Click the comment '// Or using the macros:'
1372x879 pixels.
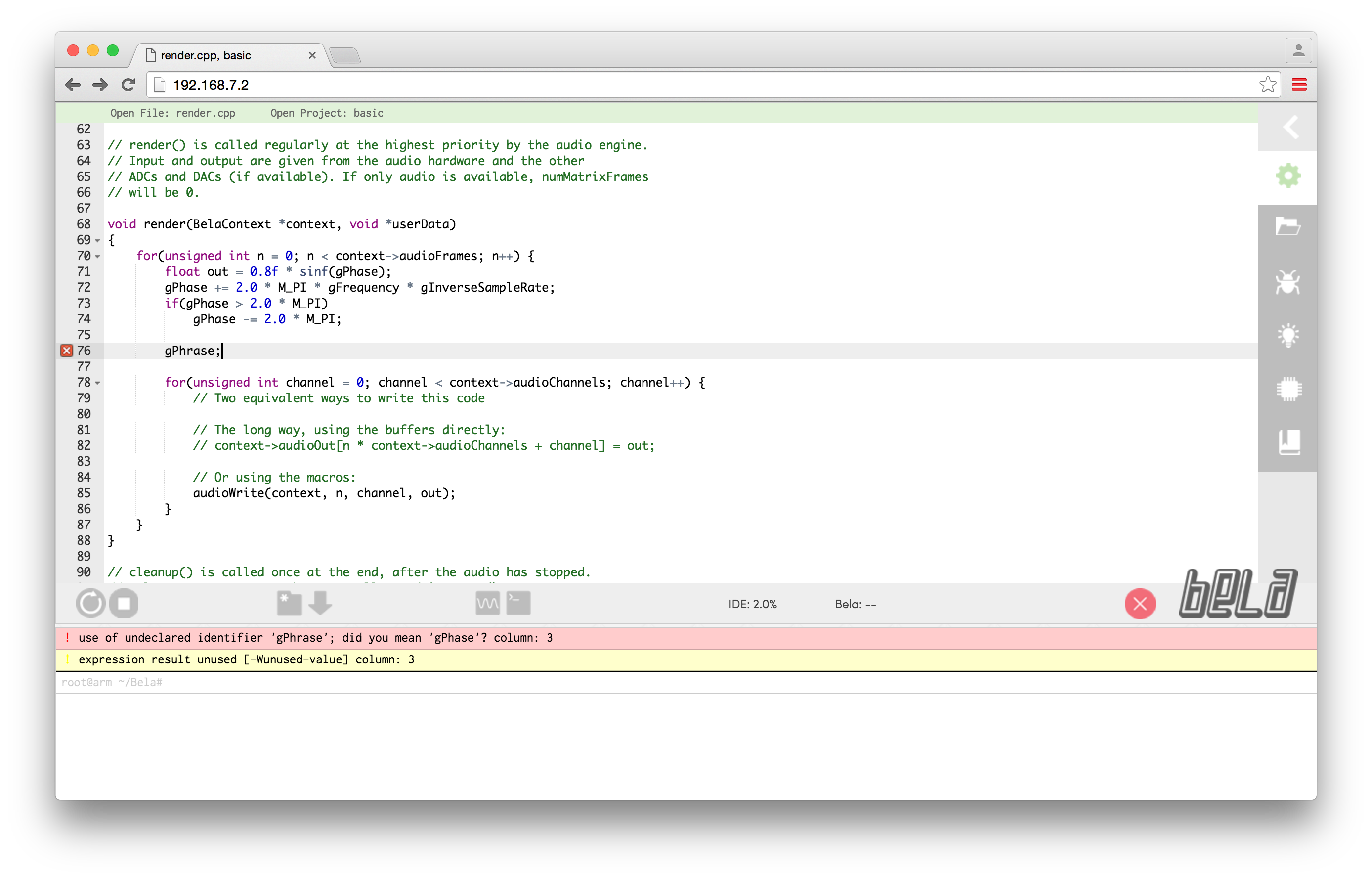274,477
